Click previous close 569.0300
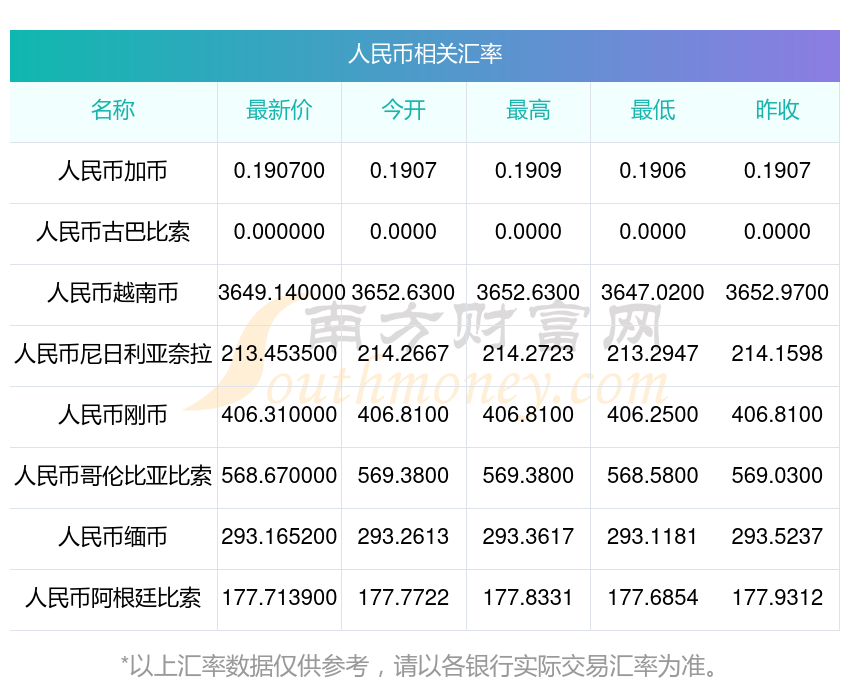Image resolution: width=850 pixels, height=698 pixels. [x=777, y=476]
